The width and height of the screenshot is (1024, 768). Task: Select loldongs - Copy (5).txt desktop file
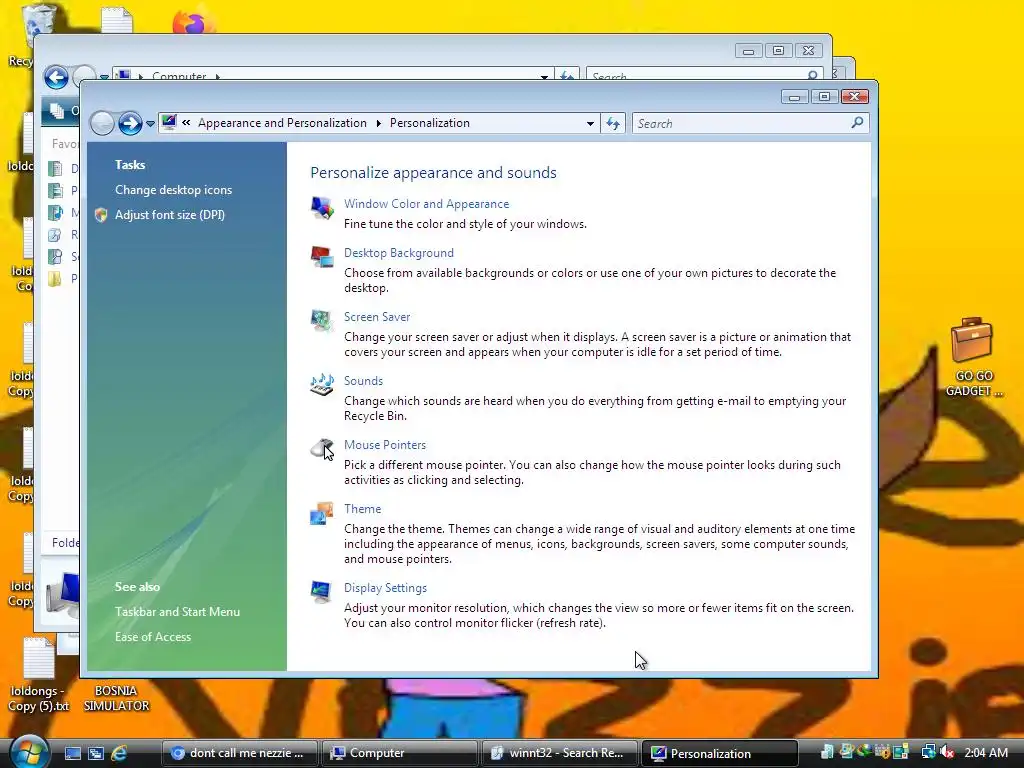click(39, 675)
